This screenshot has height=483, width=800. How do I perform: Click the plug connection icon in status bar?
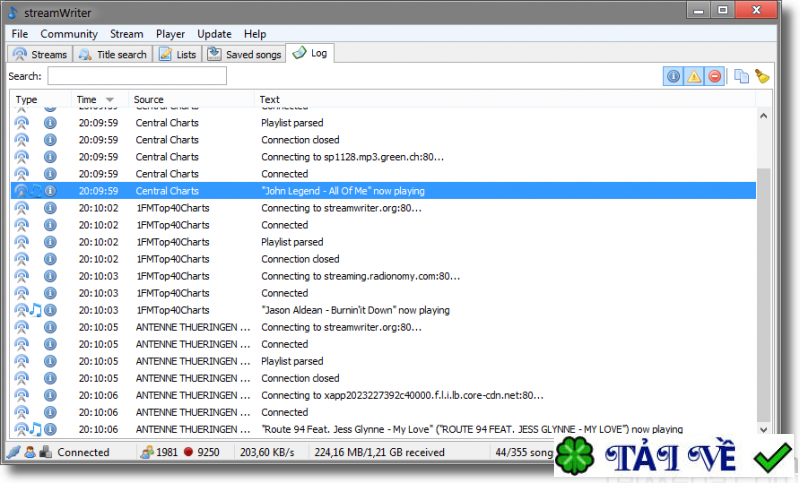[x=14, y=452]
